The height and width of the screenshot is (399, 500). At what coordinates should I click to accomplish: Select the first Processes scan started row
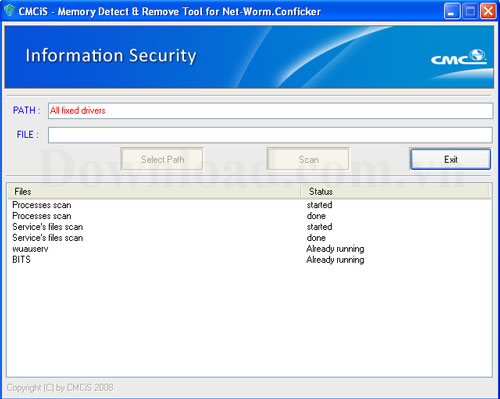[249, 205]
